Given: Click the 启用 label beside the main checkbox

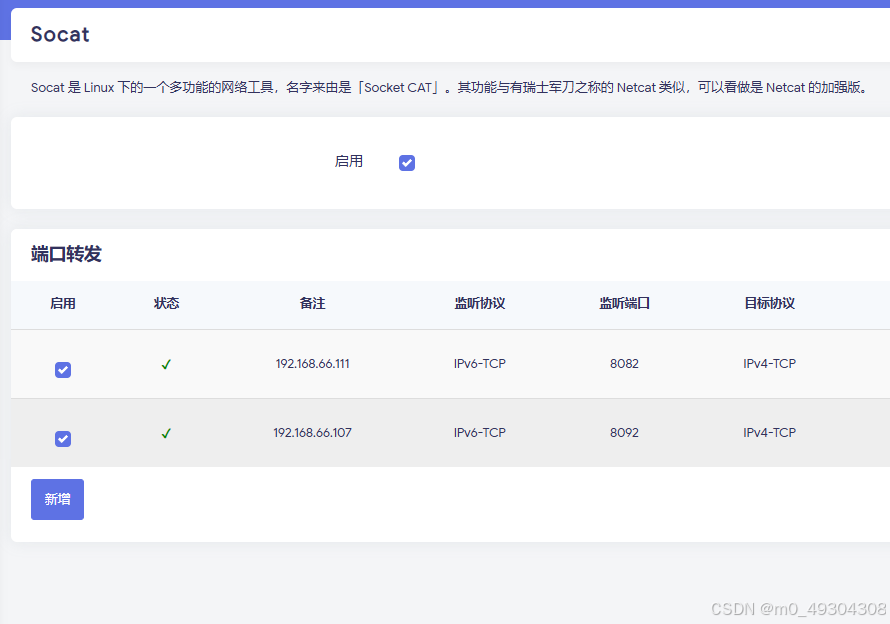Looking at the screenshot, I should 349,162.
